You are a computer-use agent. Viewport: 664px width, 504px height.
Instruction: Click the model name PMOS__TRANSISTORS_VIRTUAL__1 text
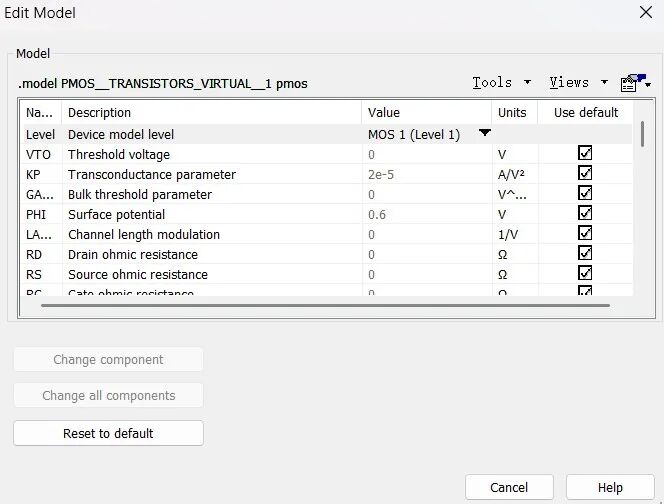166,84
